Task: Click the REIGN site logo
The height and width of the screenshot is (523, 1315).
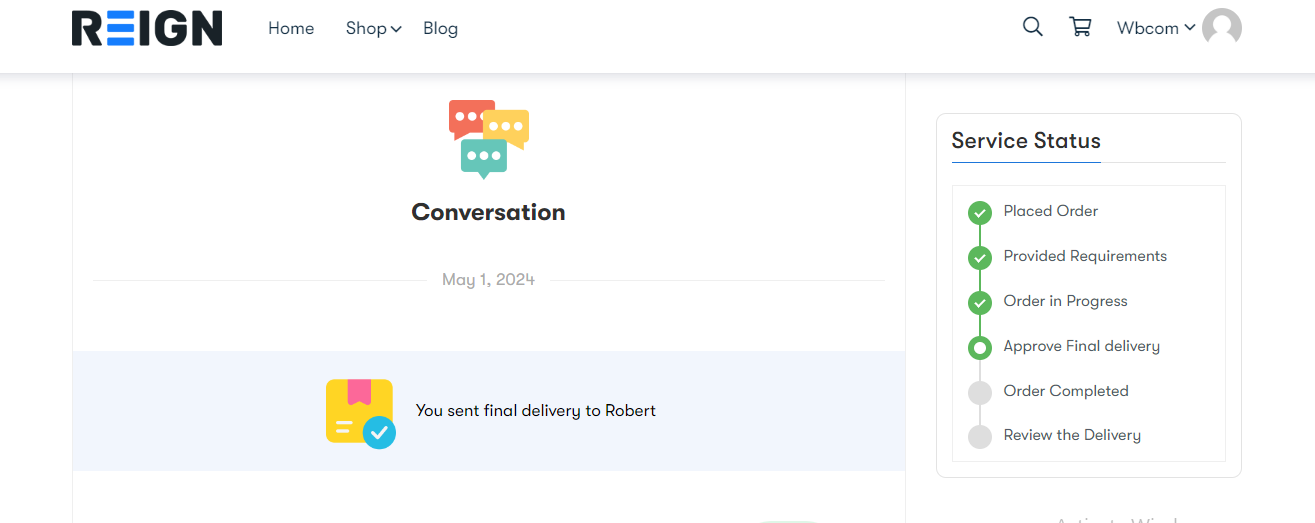Action: [x=147, y=28]
